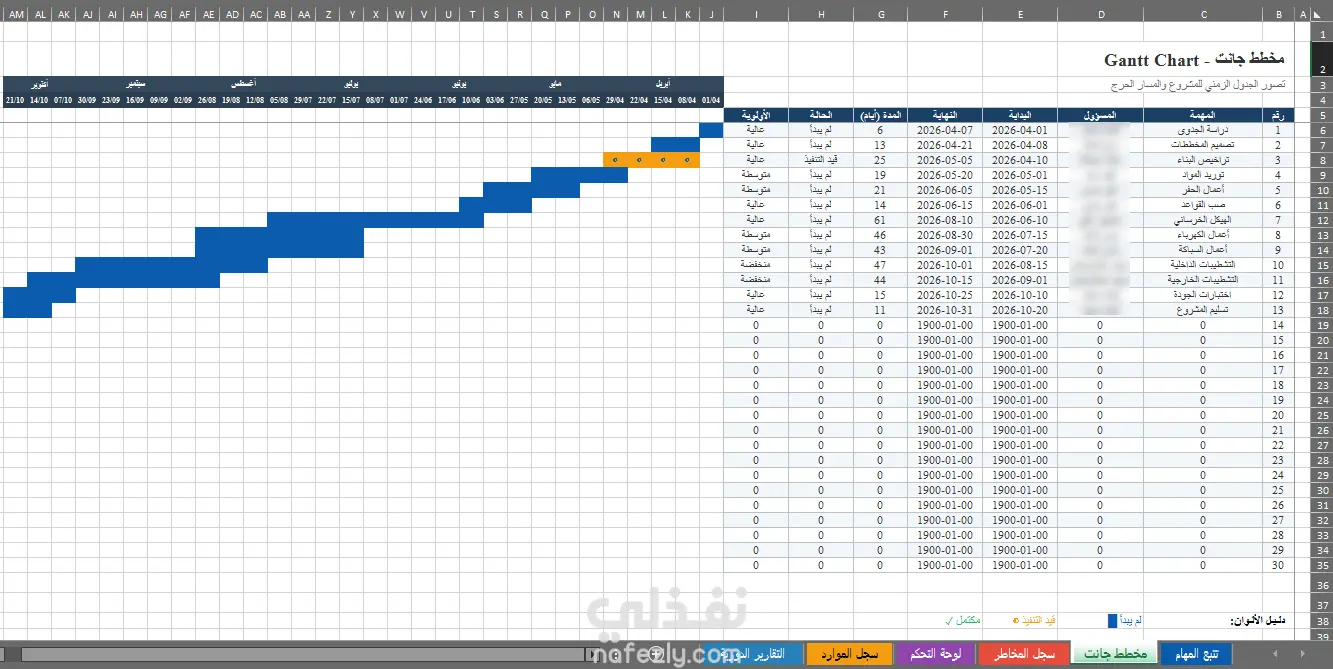Viewport: 1333px width, 669px height.
Task: Select row header 18
Action: coord(1322,310)
